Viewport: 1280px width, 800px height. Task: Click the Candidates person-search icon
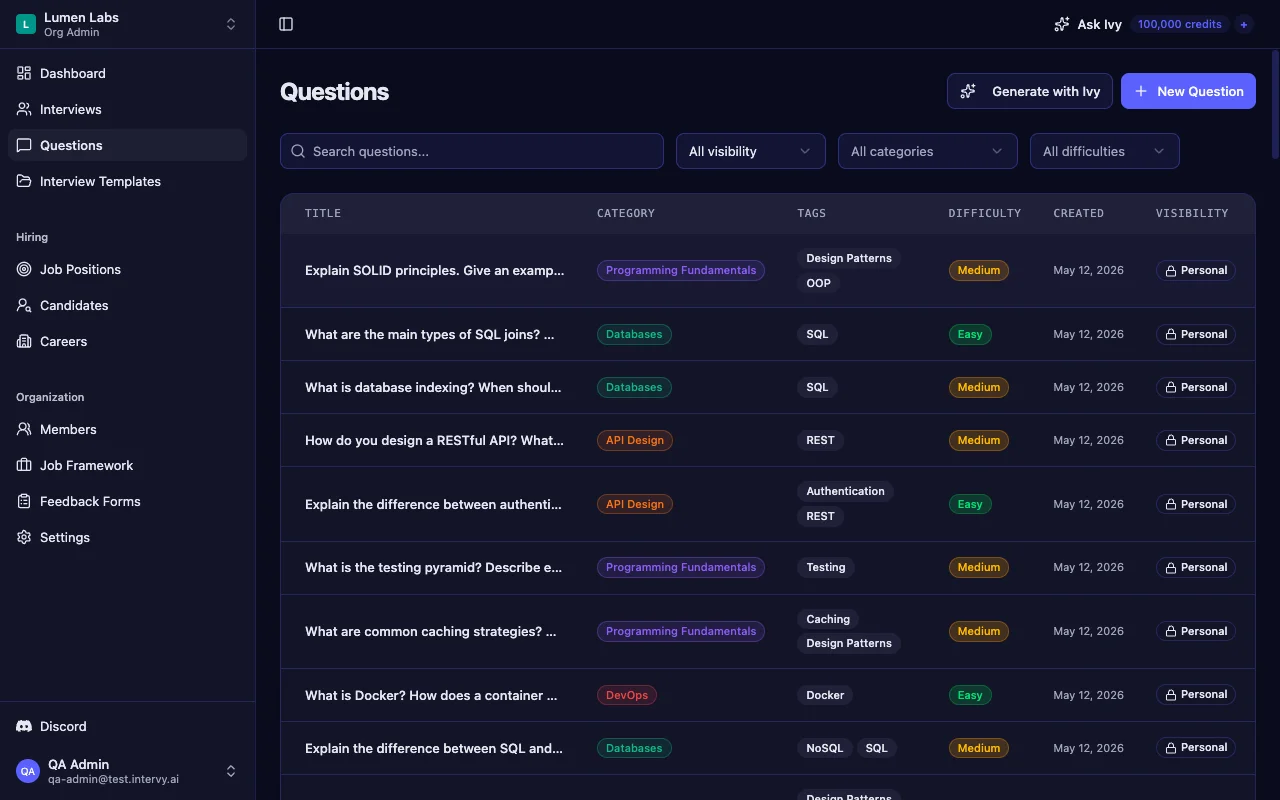(x=24, y=305)
